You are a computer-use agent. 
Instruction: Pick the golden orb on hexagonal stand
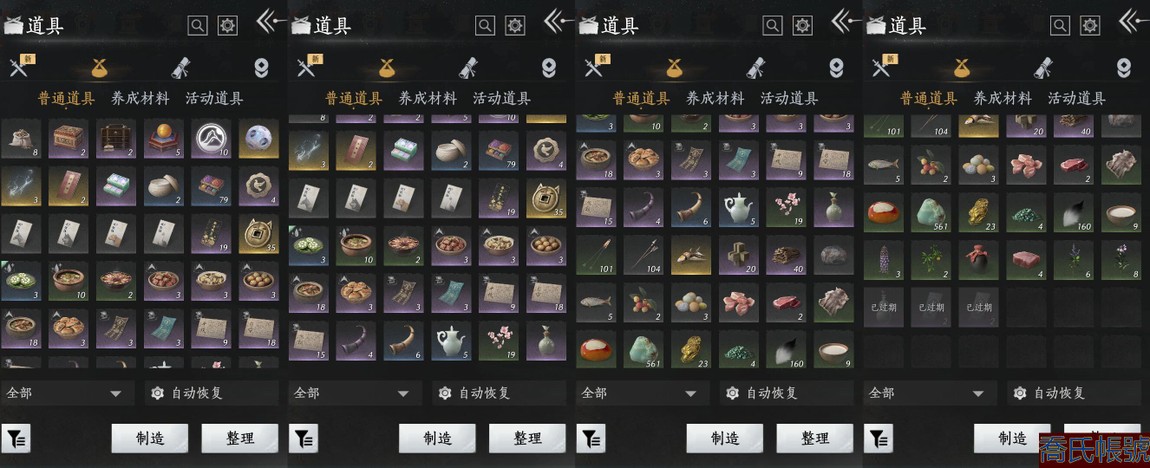point(164,139)
